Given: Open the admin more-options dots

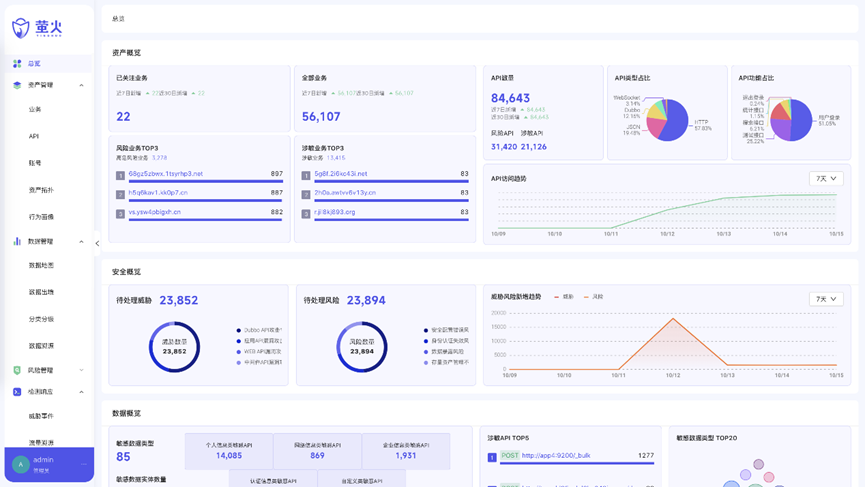Looking at the screenshot, I should [84, 464].
